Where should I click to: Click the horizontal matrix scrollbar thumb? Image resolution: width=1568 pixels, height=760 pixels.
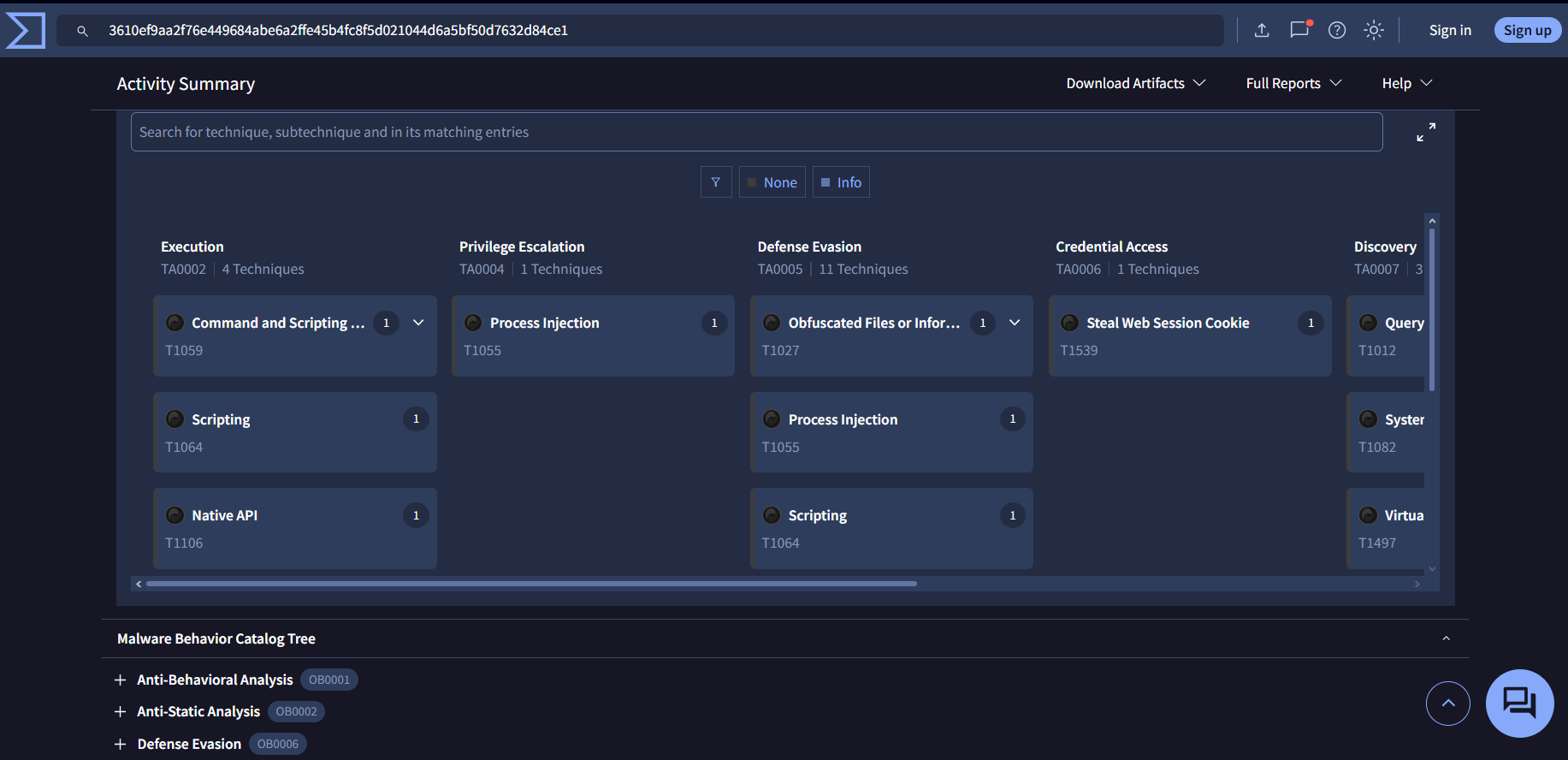531,584
